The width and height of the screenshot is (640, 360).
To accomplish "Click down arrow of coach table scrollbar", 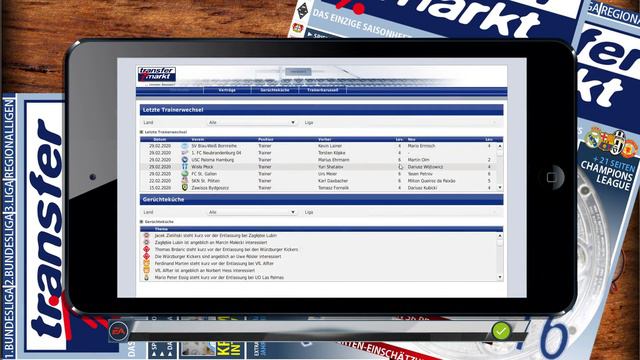I will (500, 188).
